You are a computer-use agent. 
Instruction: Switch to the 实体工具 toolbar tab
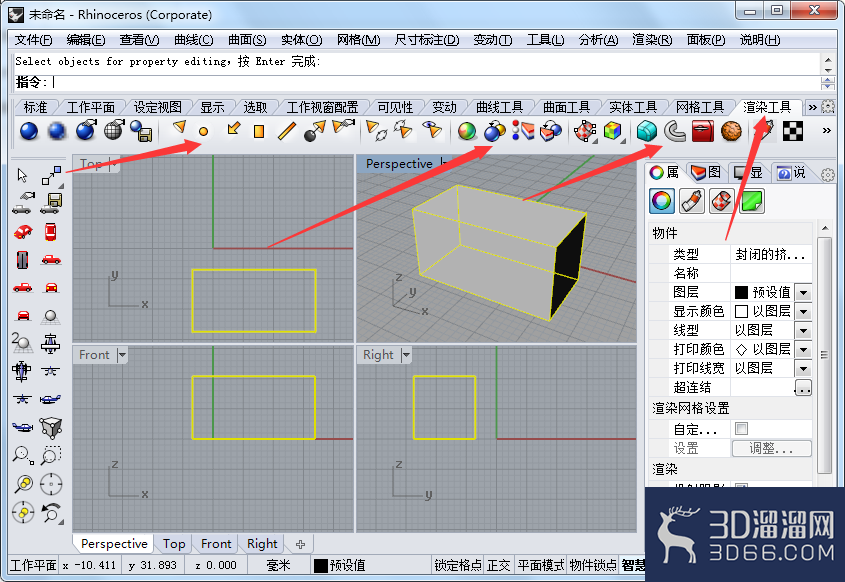(x=633, y=107)
